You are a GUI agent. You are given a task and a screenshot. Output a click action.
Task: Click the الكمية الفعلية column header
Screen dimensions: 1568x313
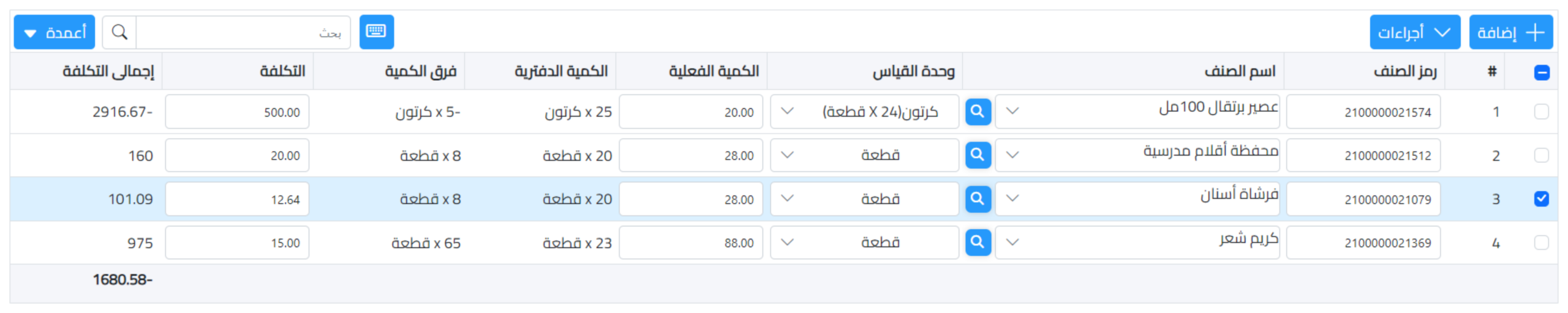[714, 72]
